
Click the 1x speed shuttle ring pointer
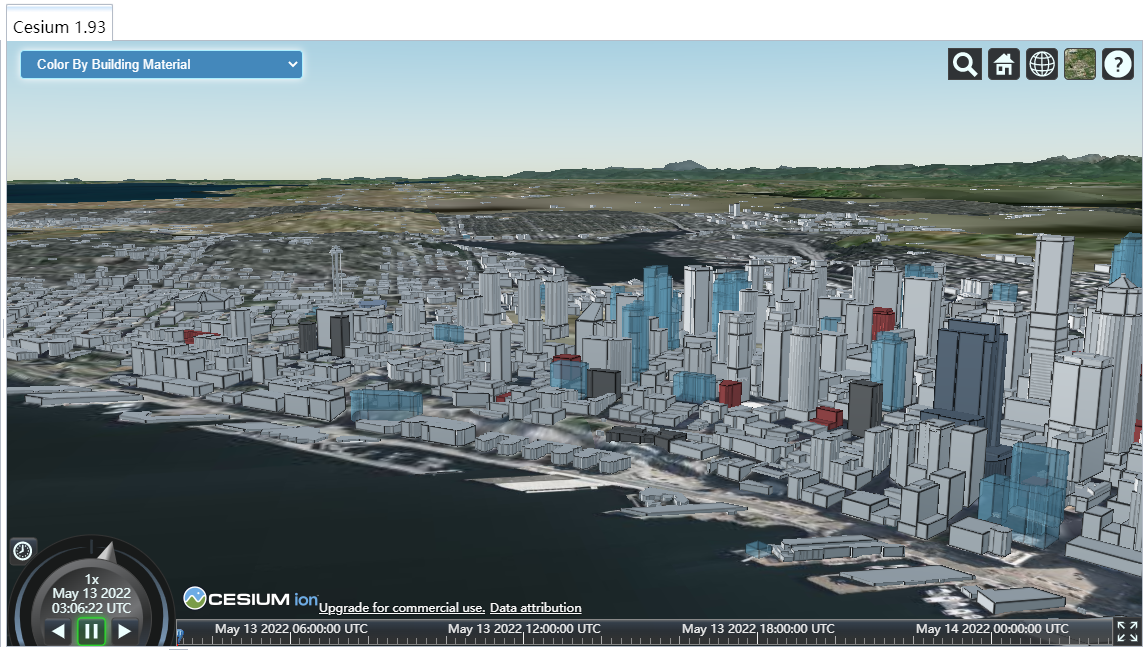click(107, 552)
